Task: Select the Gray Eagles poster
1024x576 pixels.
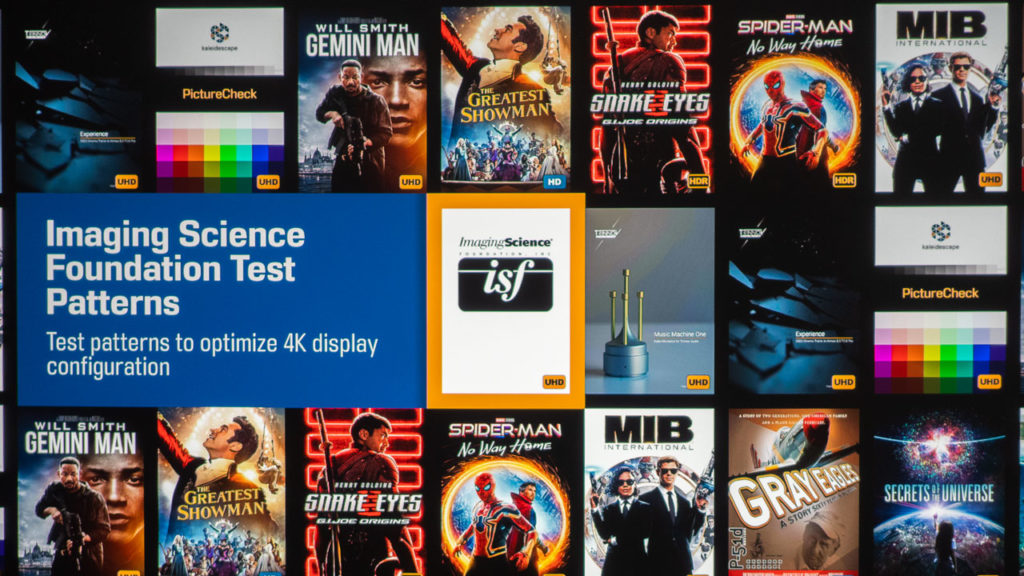Action: [793, 492]
